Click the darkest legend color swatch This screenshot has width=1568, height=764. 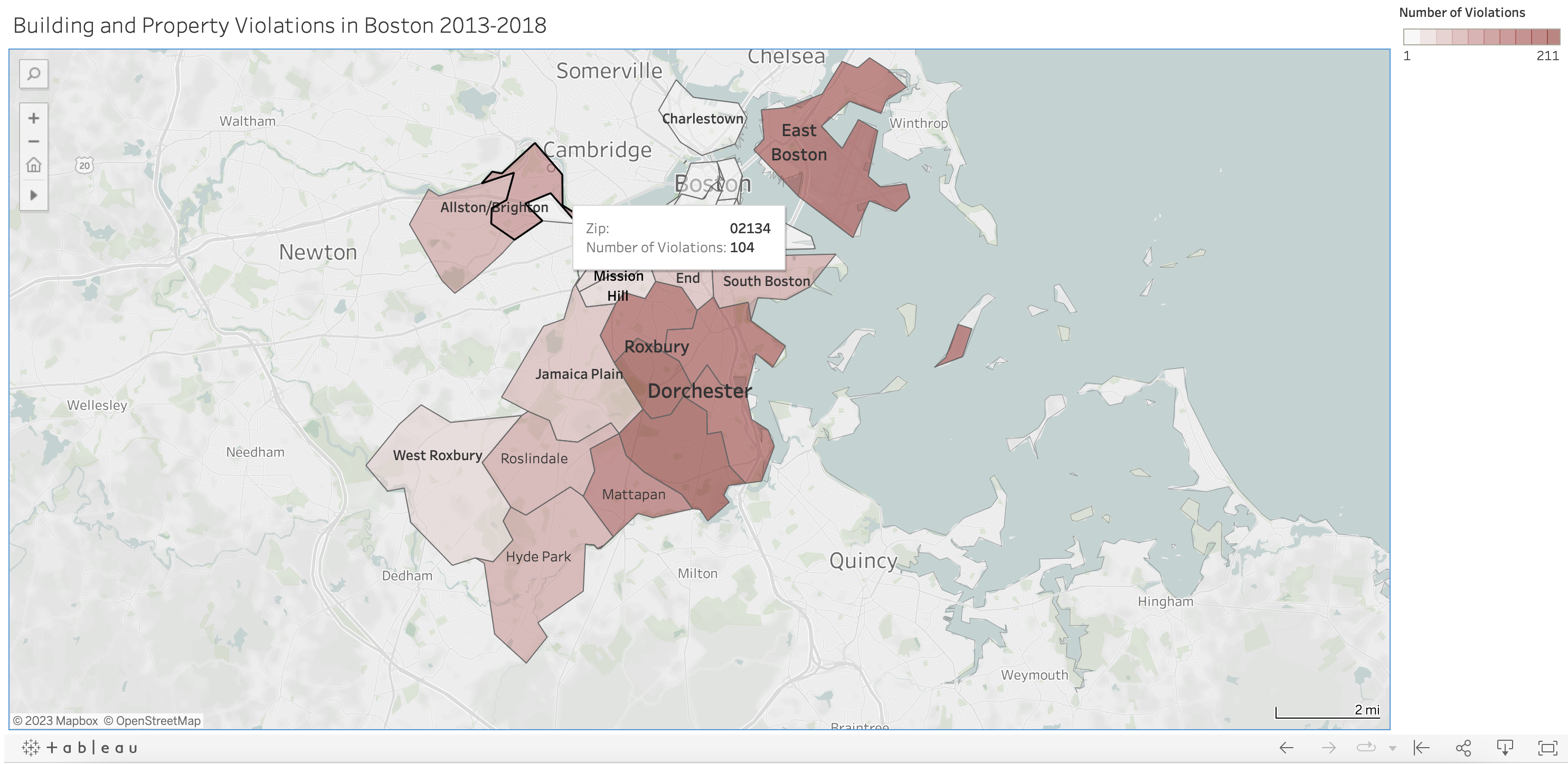click(1553, 37)
